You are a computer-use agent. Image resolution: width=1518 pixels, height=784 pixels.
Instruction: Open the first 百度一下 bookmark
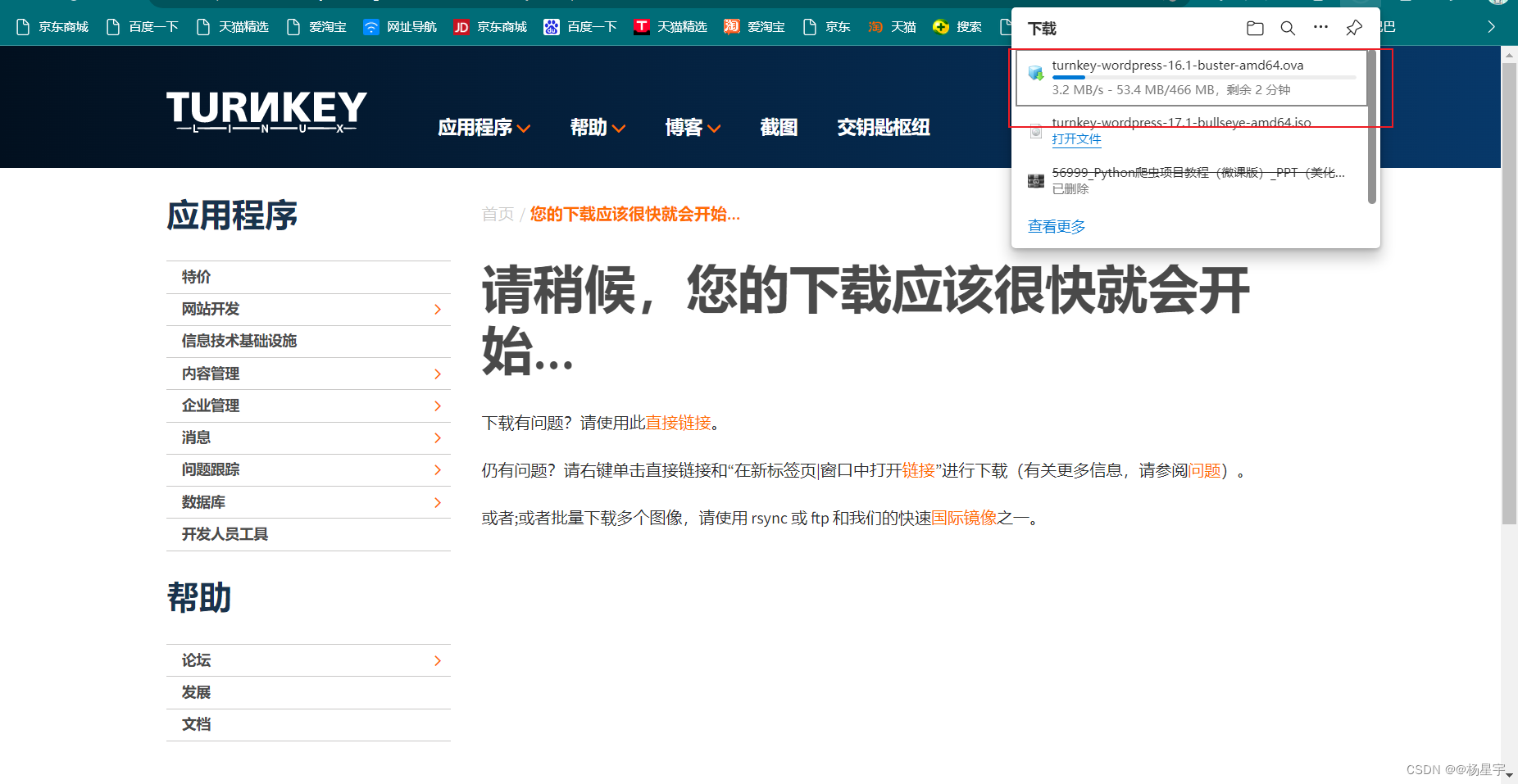(x=143, y=27)
